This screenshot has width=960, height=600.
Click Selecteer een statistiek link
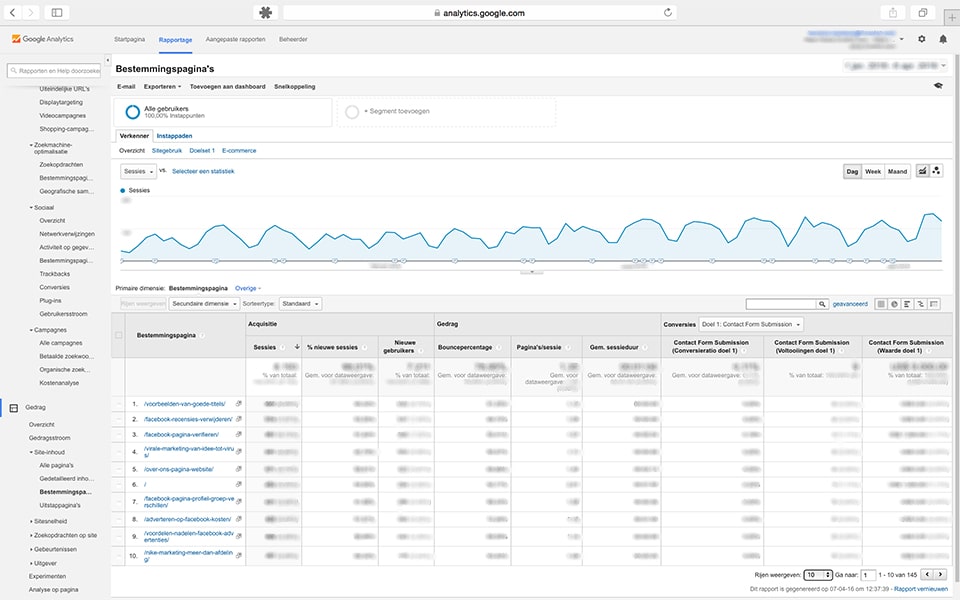click(x=203, y=171)
